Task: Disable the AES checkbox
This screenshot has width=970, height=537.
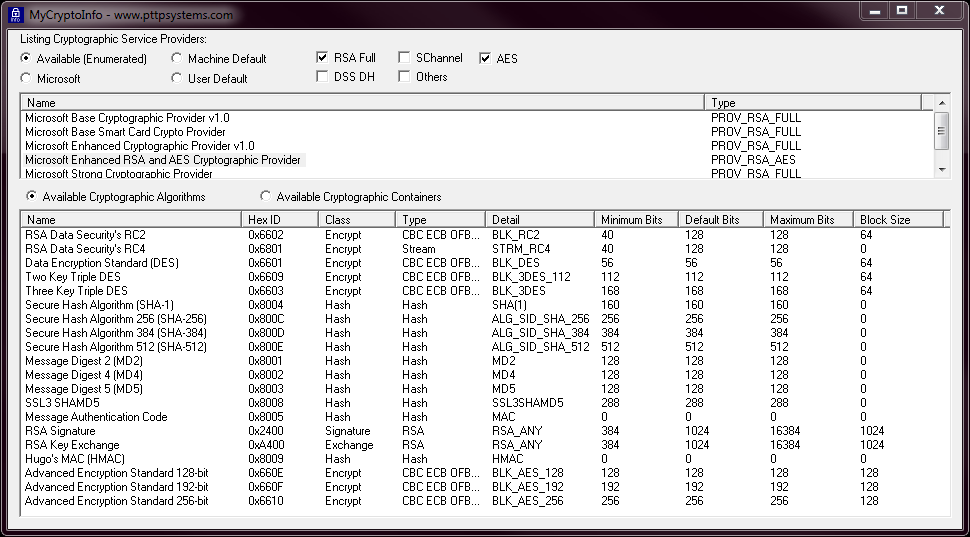Action: tap(486, 58)
